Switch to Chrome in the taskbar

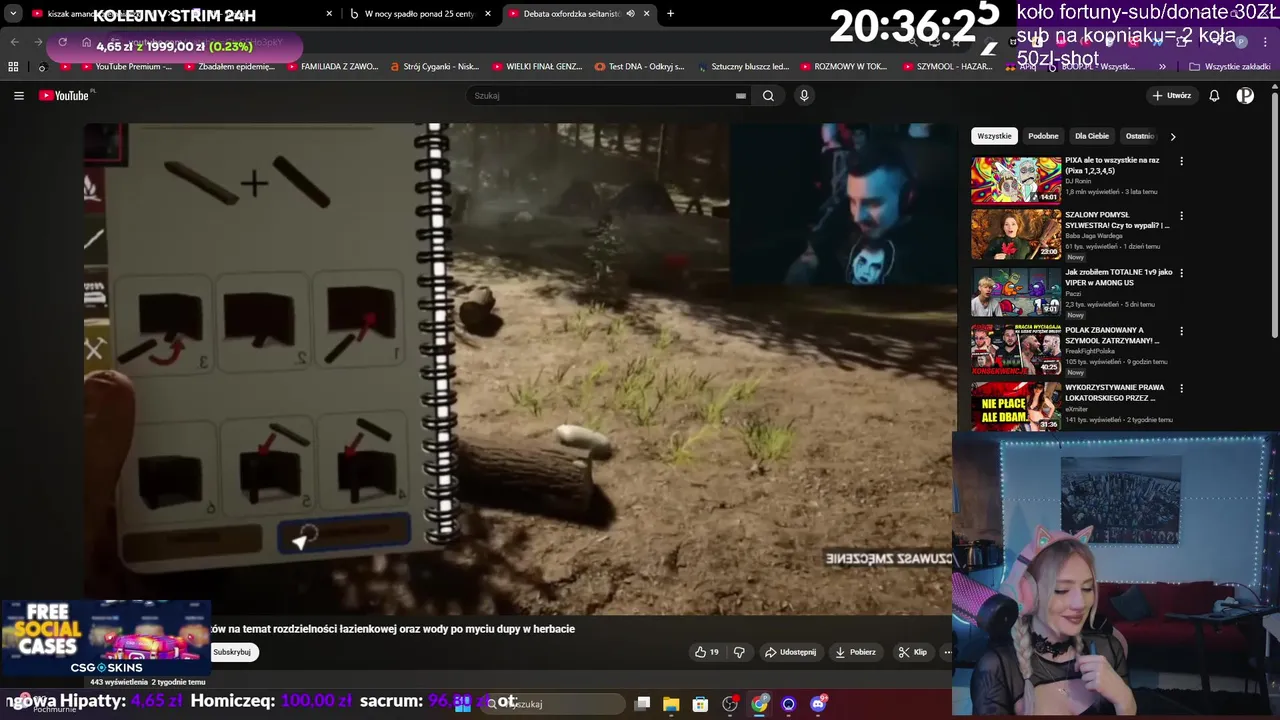(x=760, y=704)
